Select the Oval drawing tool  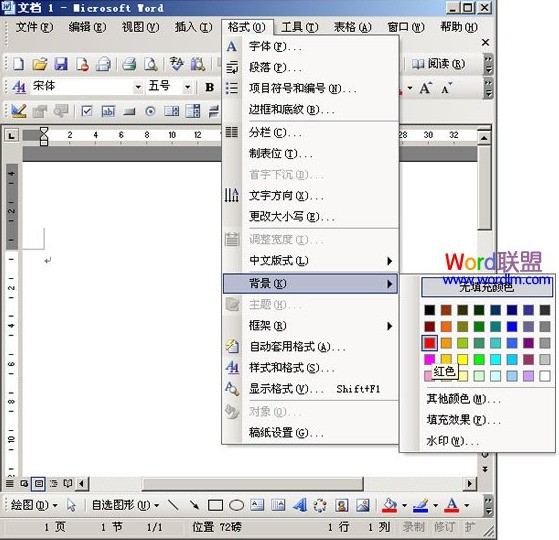tap(236, 505)
